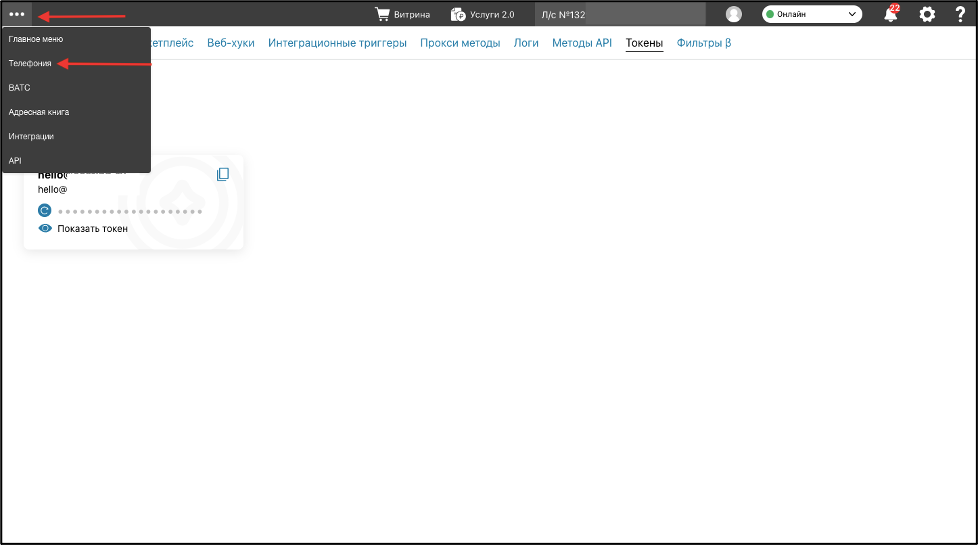
Task: Click the hidden token dots field
Action: click(x=130, y=212)
